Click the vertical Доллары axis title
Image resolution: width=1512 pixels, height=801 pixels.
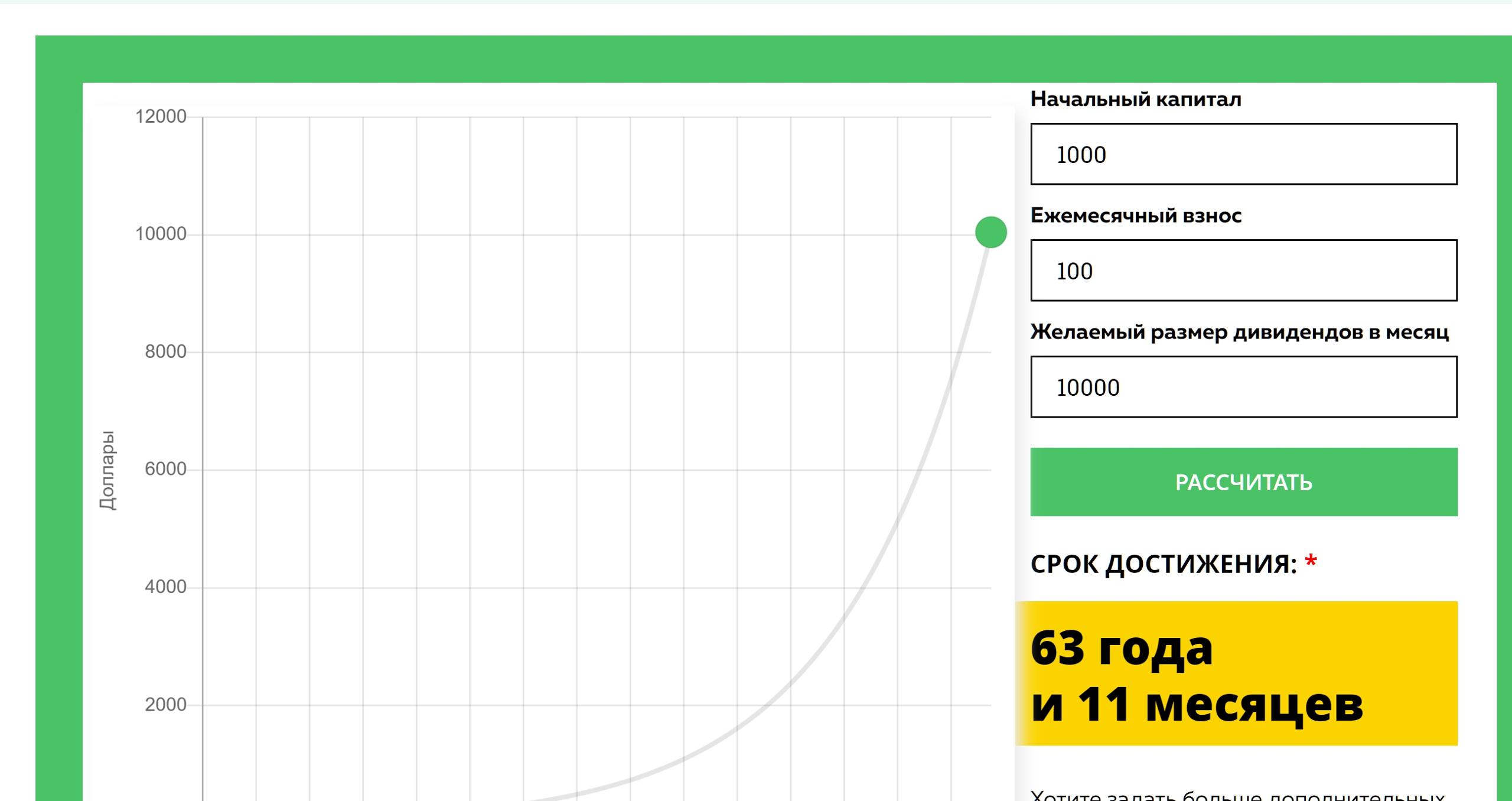107,470
